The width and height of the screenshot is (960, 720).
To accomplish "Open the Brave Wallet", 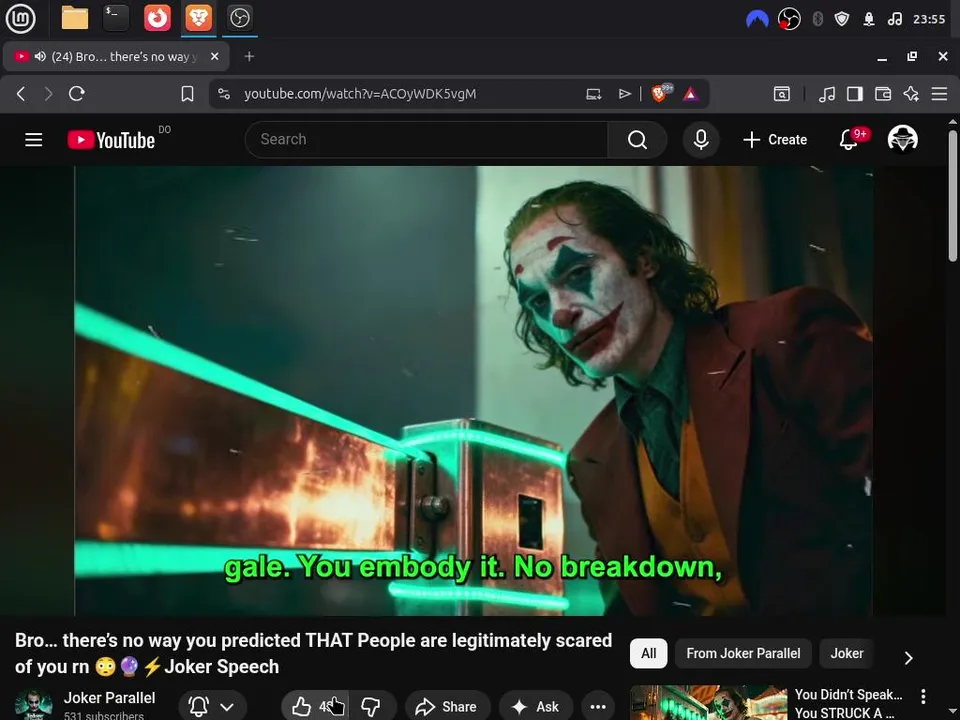I will pyautogui.click(x=883, y=94).
